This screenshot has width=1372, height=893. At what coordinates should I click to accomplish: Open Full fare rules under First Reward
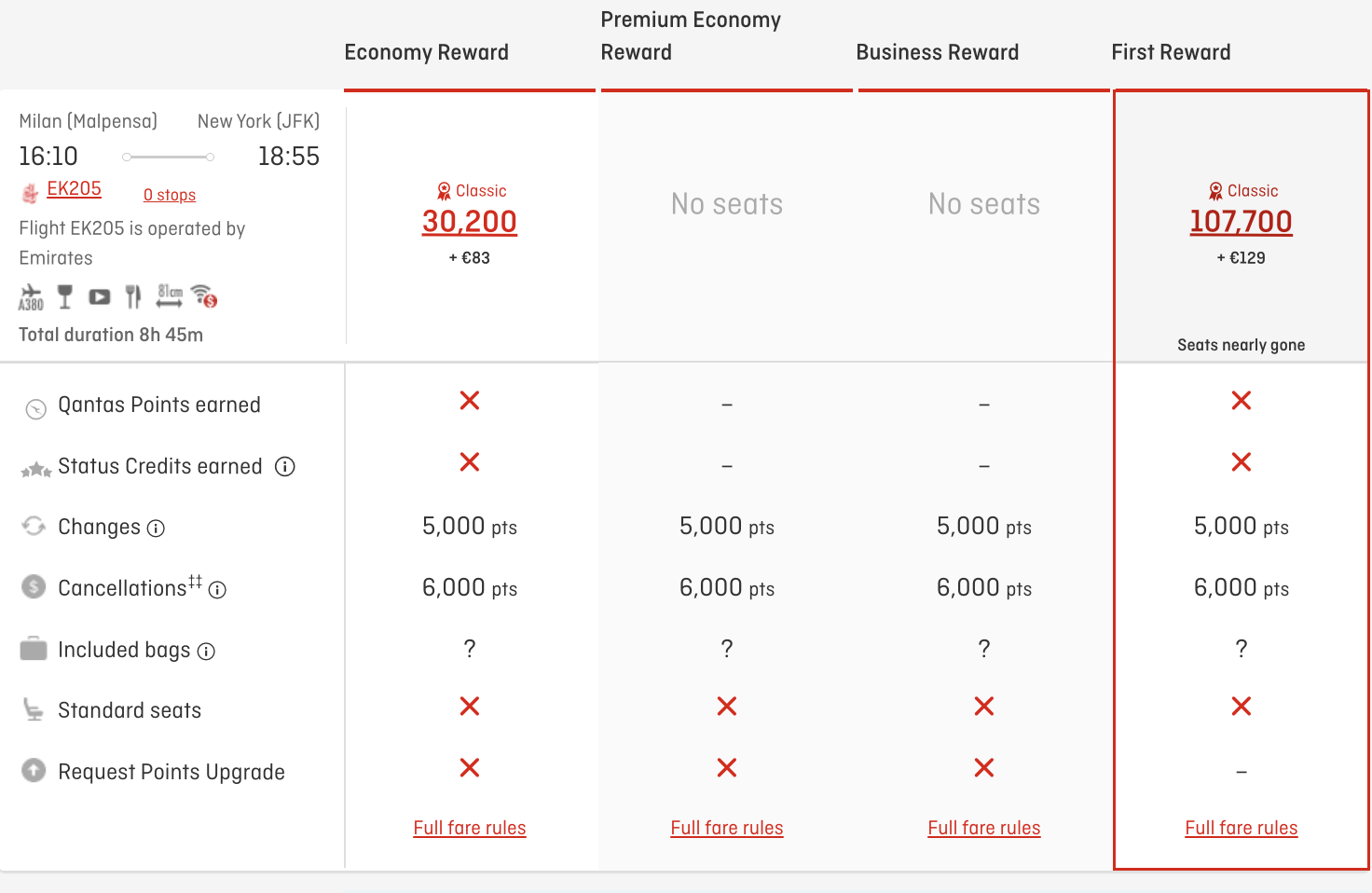point(1241,828)
